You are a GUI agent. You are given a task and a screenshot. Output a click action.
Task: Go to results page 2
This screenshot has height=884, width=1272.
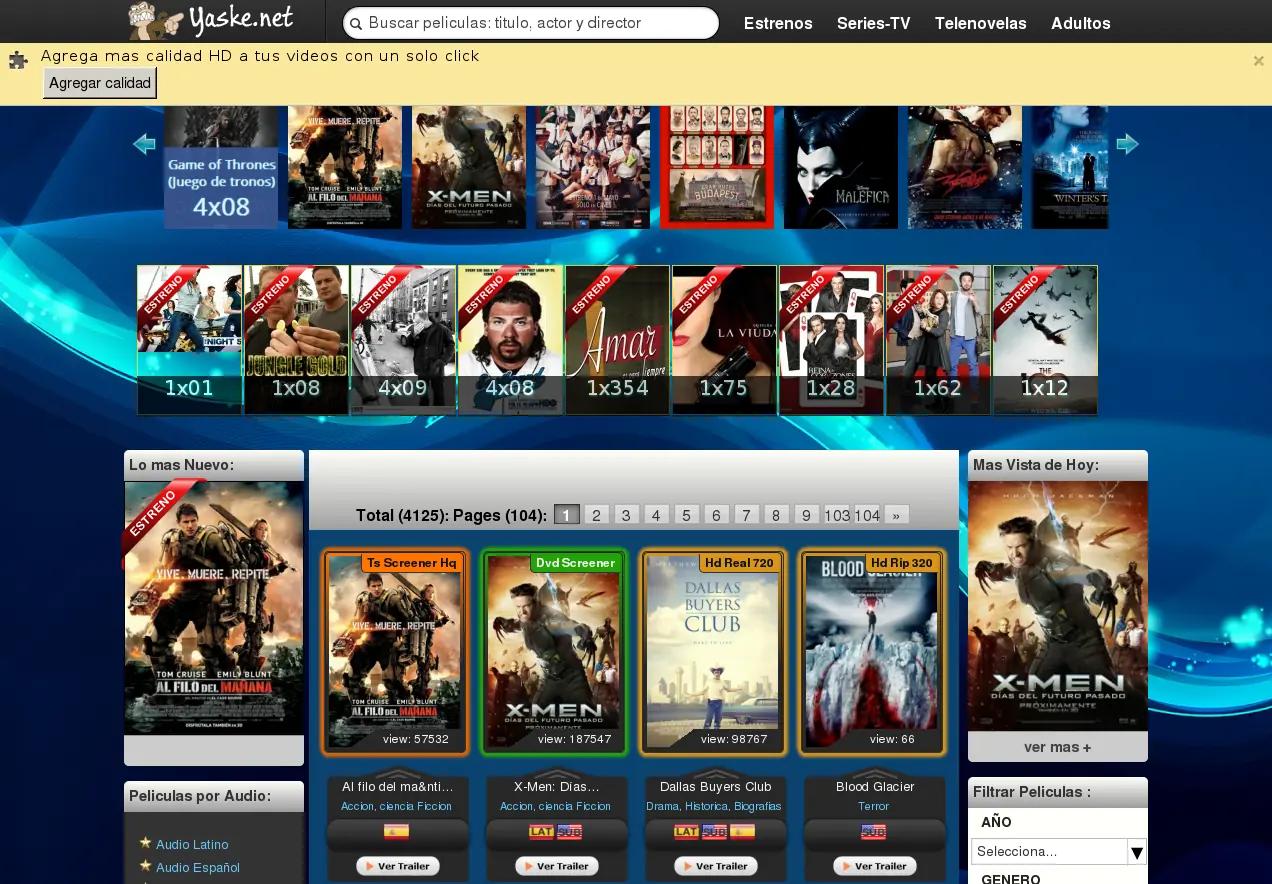pyautogui.click(x=596, y=515)
